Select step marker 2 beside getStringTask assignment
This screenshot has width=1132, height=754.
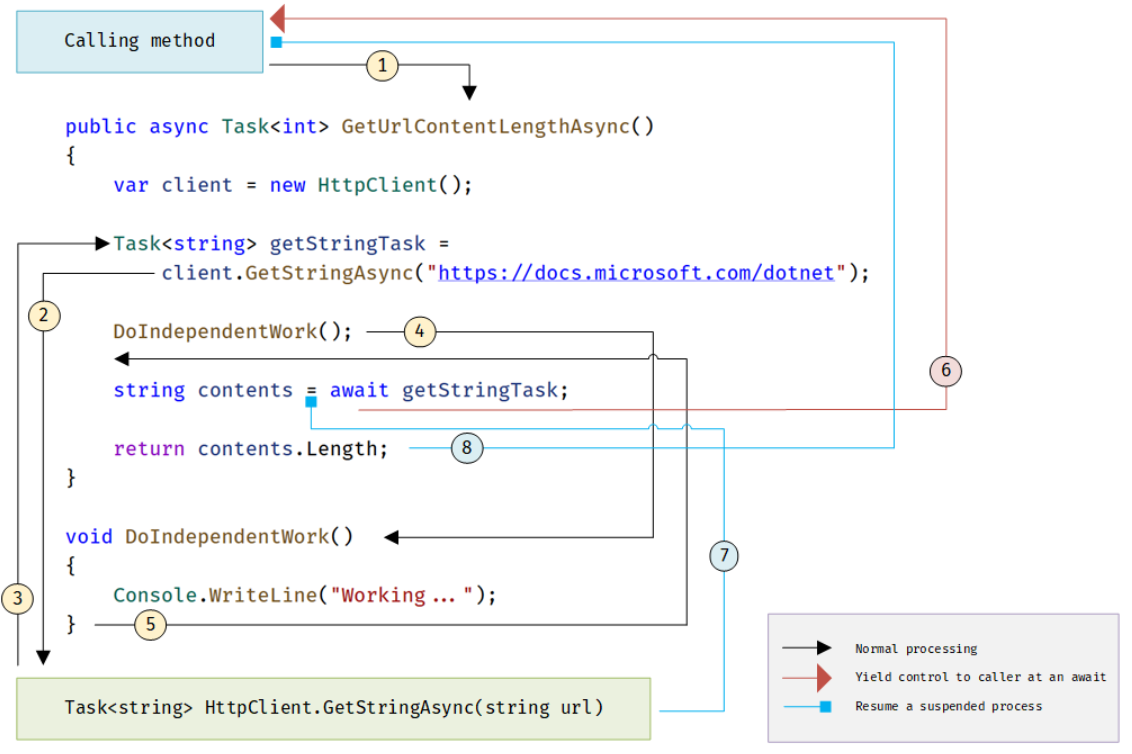pos(44,315)
